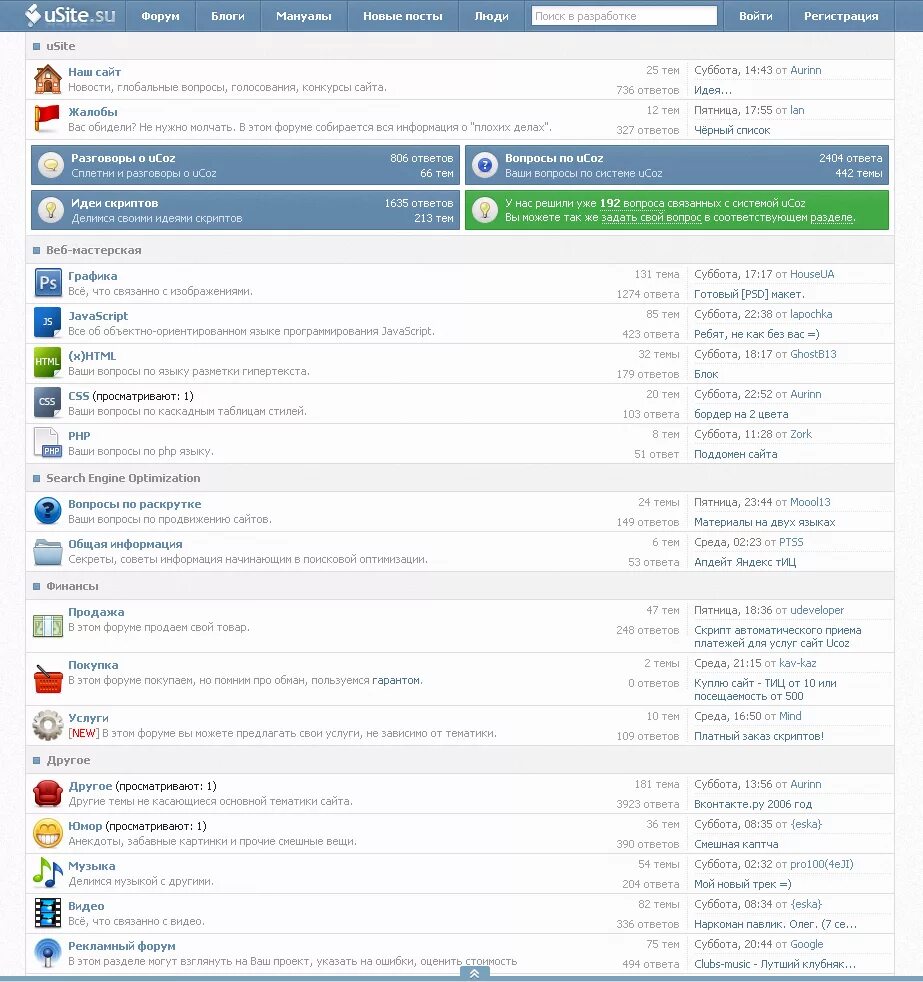Open last post Чёрный список
The height and width of the screenshot is (982, 923).
(732, 130)
